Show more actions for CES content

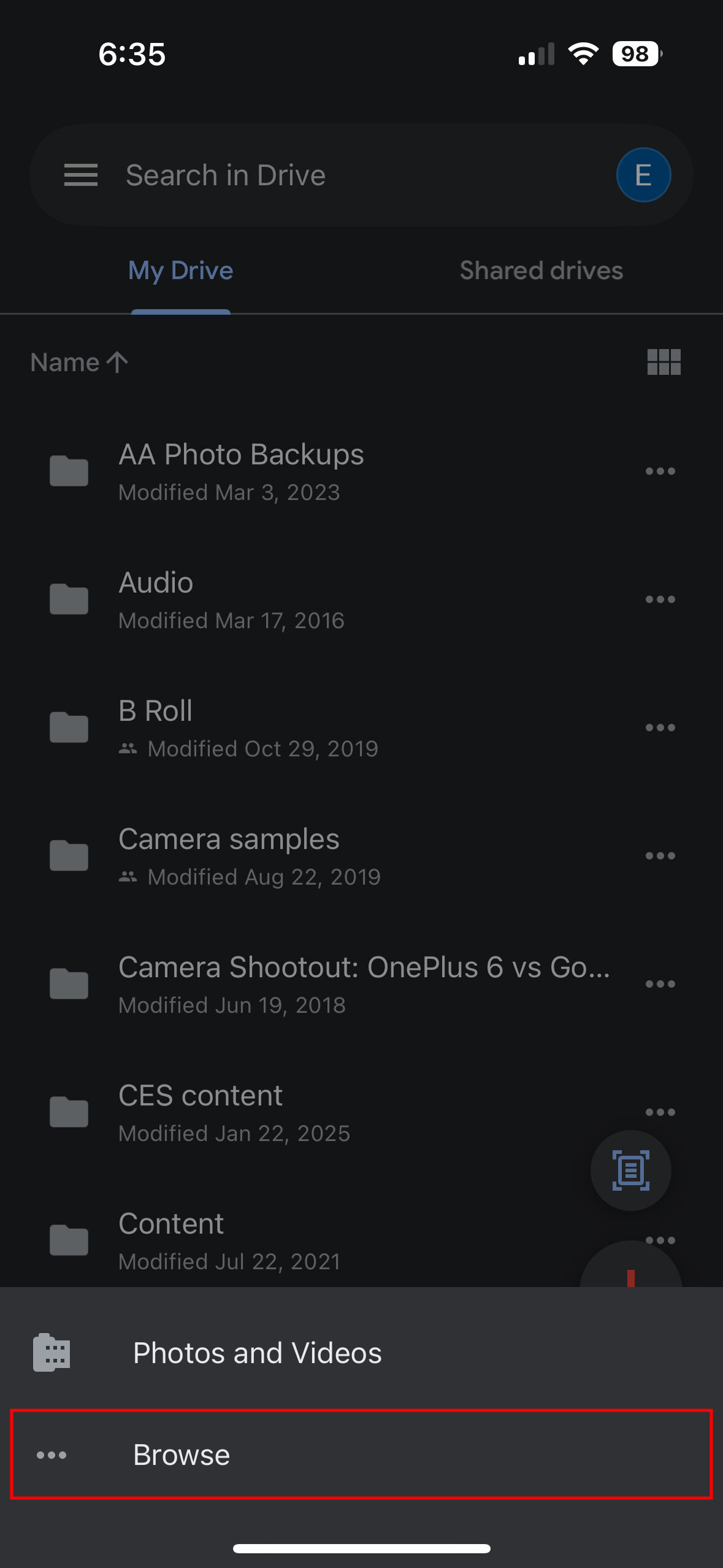coord(660,1112)
